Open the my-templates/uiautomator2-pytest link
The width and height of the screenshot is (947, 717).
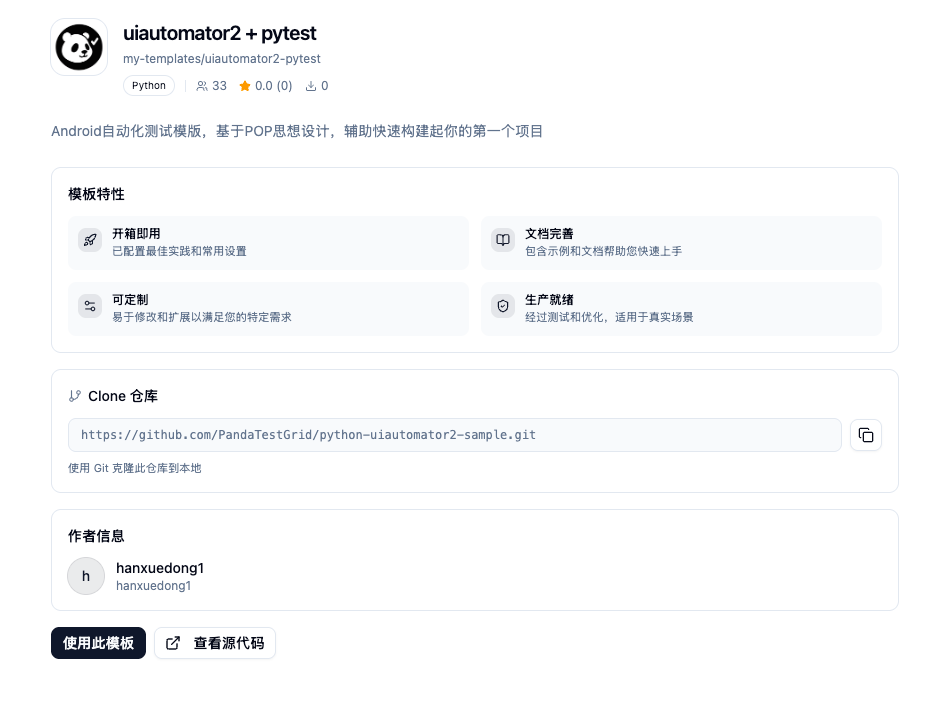pyautogui.click(x=222, y=59)
